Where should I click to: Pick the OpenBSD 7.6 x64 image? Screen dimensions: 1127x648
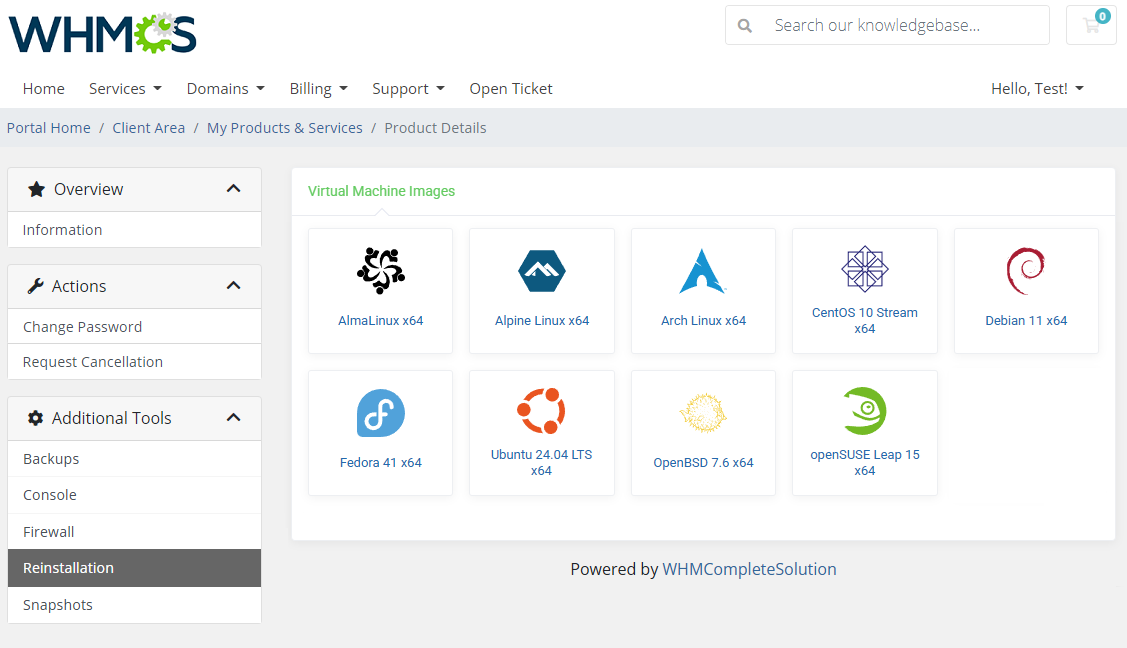click(703, 432)
